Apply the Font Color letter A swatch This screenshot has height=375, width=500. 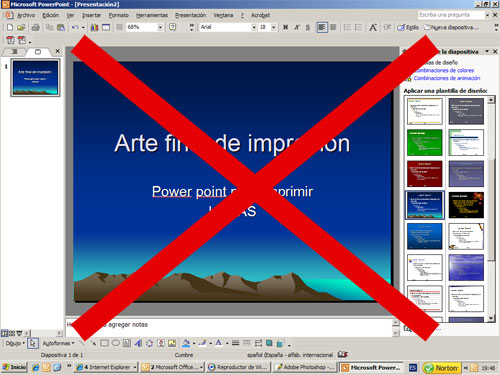coord(219,343)
